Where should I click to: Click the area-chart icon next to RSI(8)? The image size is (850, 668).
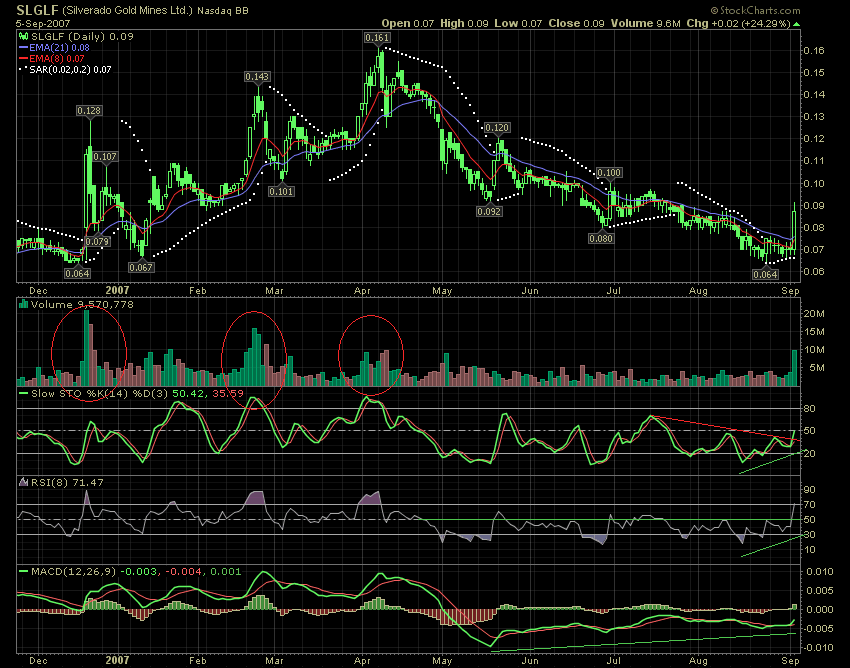click(23, 482)
